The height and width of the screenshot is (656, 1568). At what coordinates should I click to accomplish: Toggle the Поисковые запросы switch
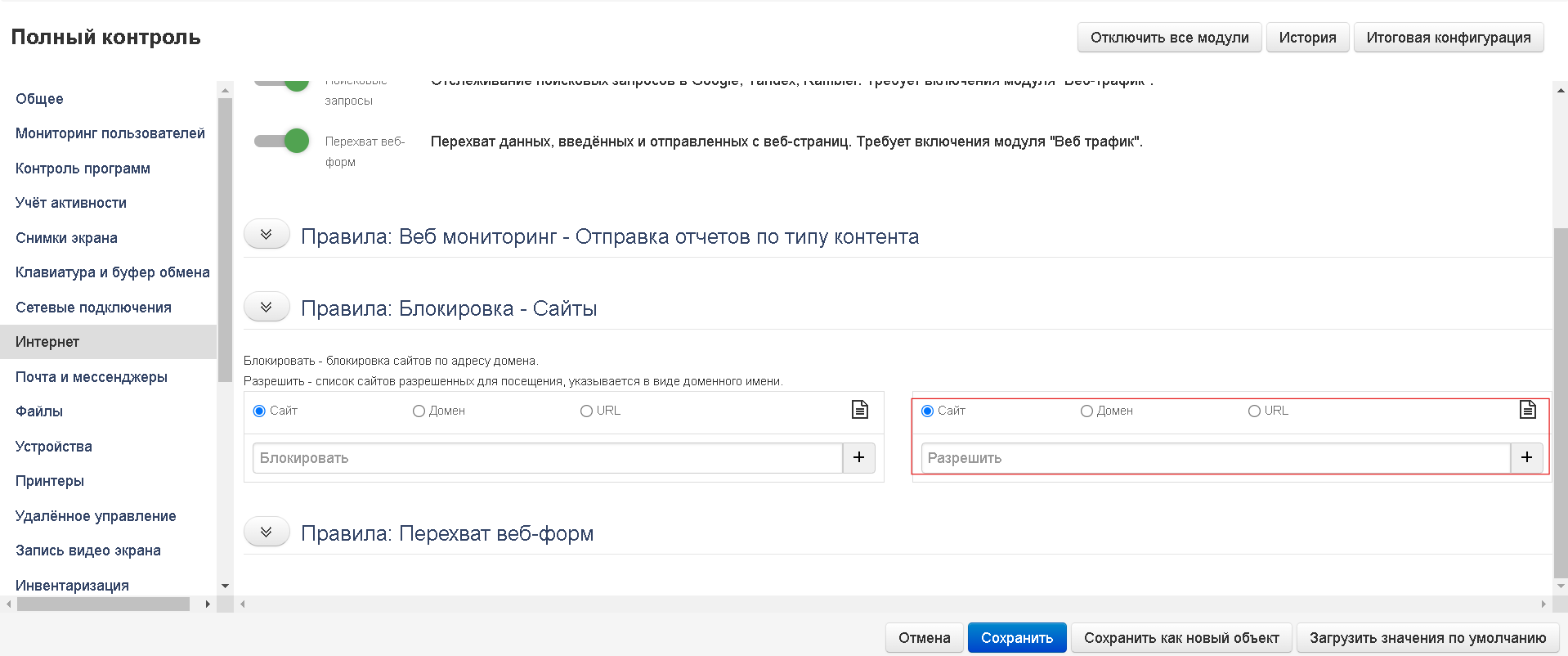(281, 82)
